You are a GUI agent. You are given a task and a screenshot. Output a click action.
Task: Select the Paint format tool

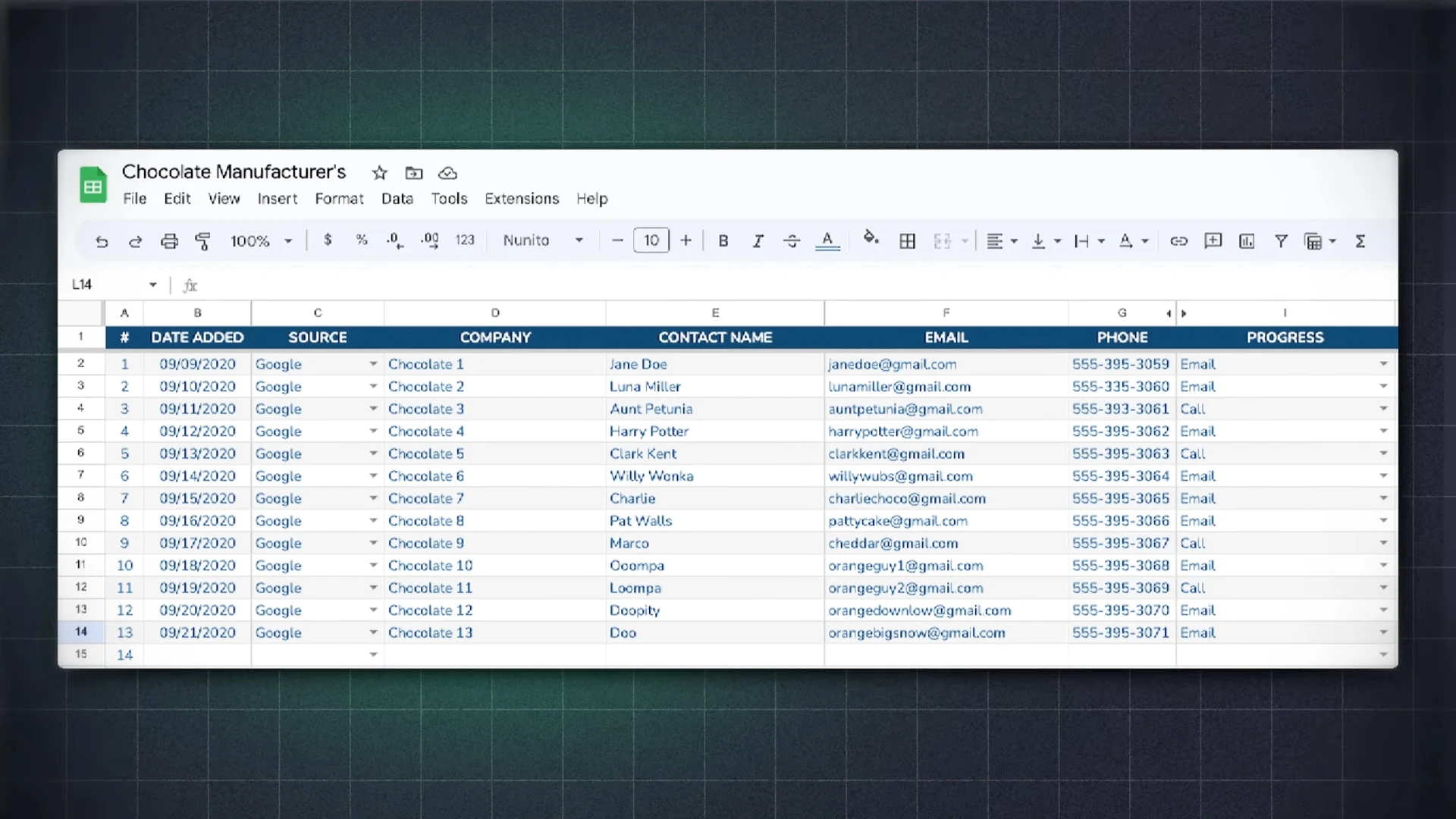[202, 241]
